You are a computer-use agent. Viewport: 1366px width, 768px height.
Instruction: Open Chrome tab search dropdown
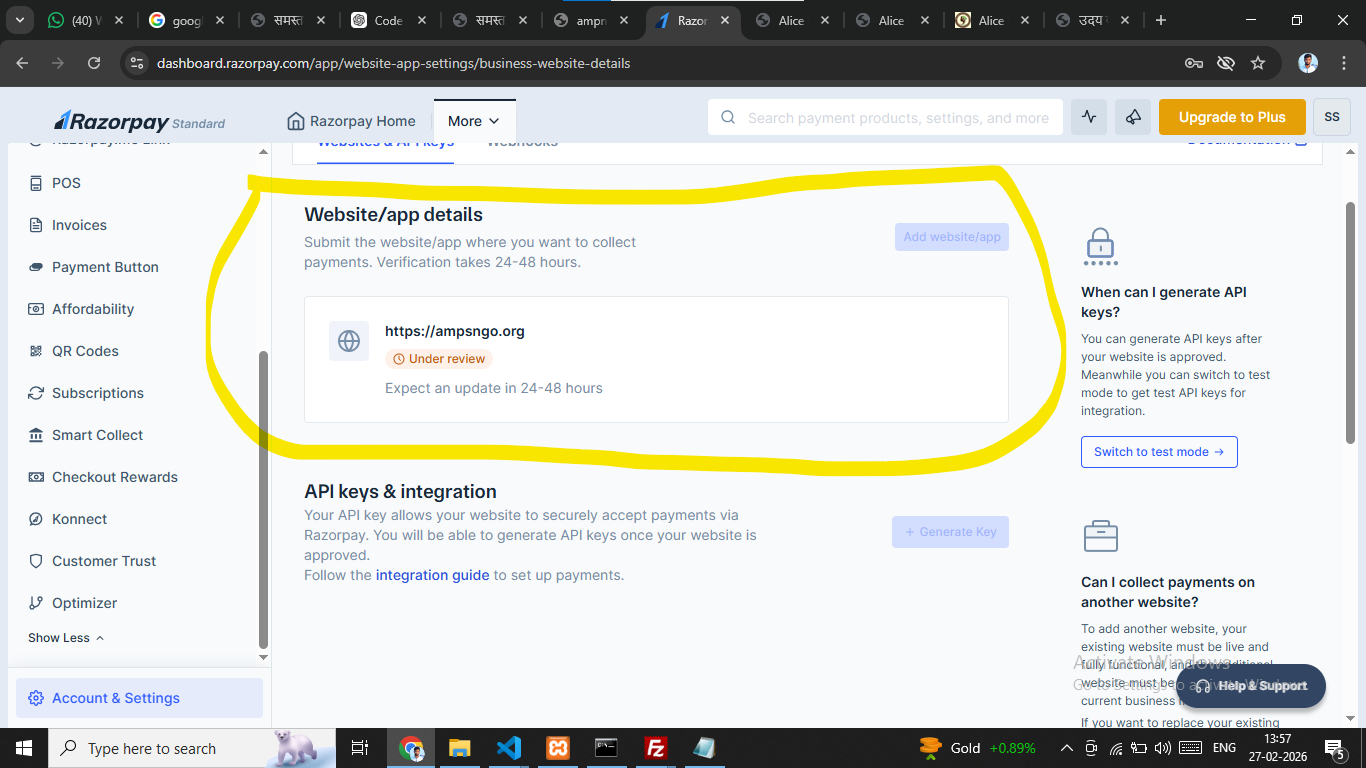click(21, 20)
